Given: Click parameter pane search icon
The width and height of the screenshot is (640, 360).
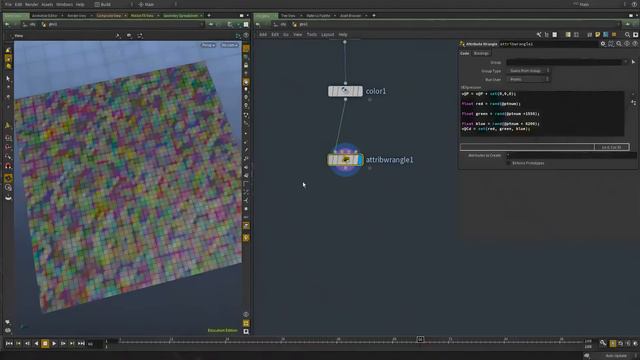Looking at the screenshot, I should pyautogui.click(x=619, y=44).
